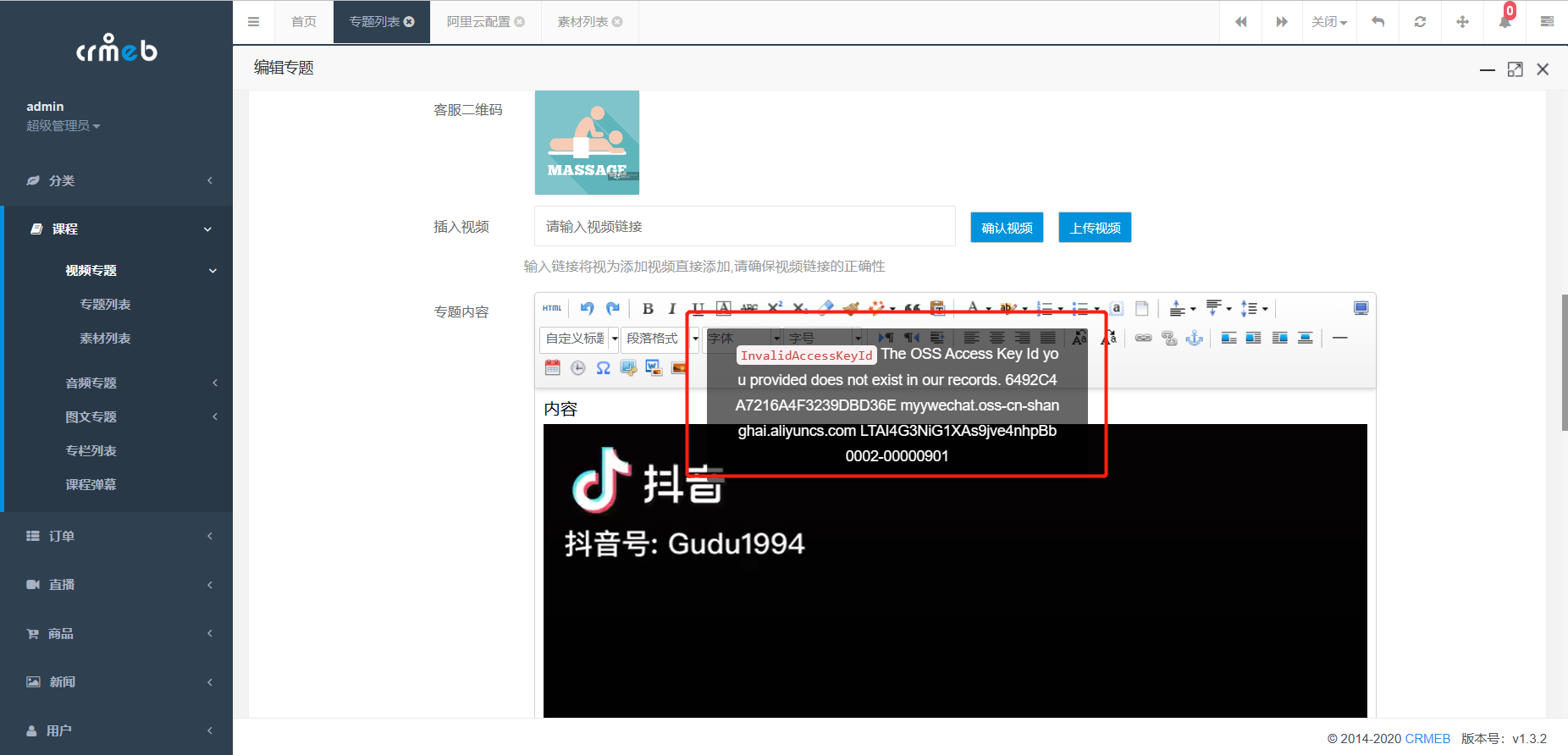1568x755 pixels.
Task: Open the 自定义标题 dropdown
Action: pos(580,339)
